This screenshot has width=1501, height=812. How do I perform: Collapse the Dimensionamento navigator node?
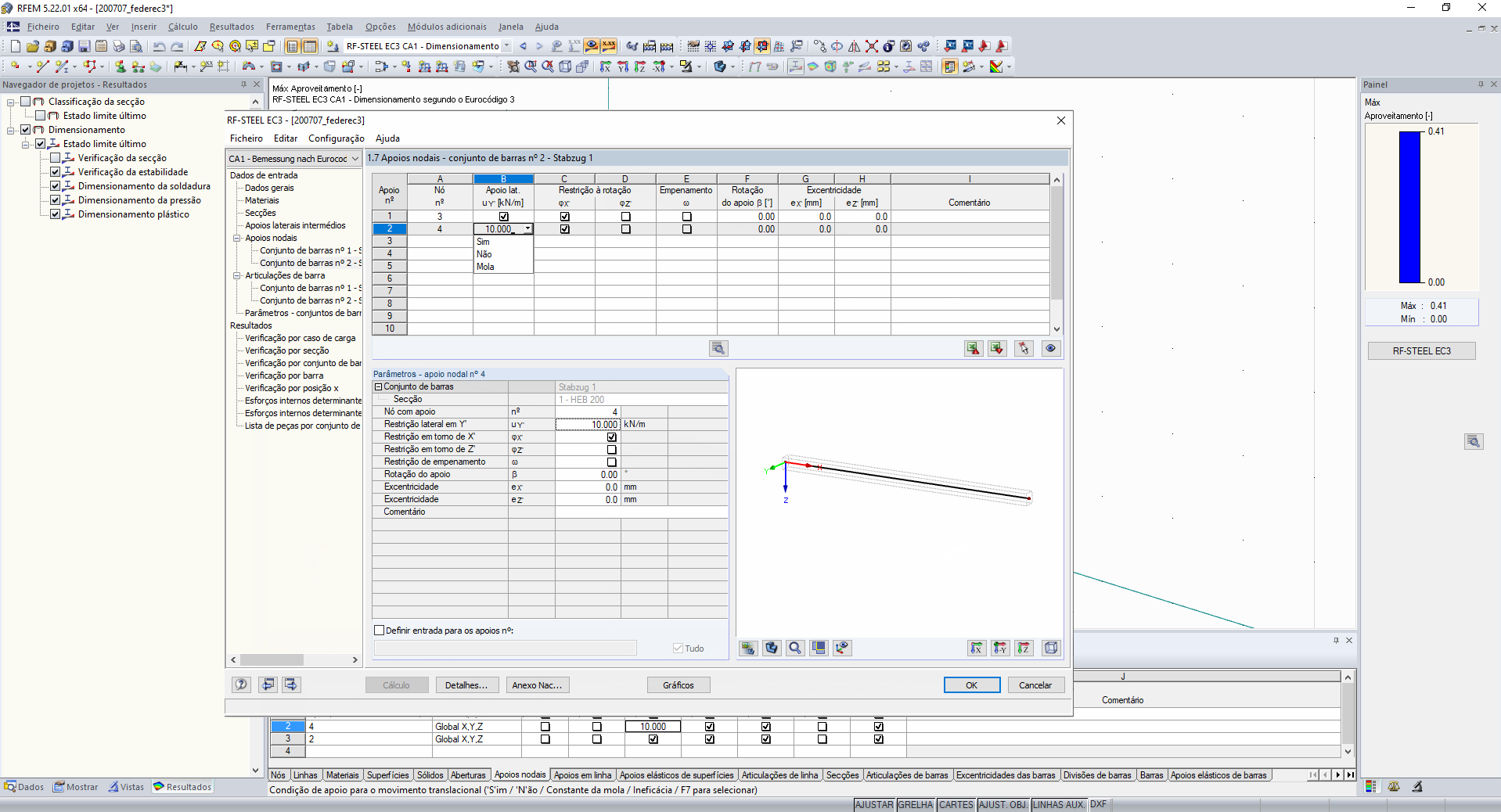tap(11, 130)
